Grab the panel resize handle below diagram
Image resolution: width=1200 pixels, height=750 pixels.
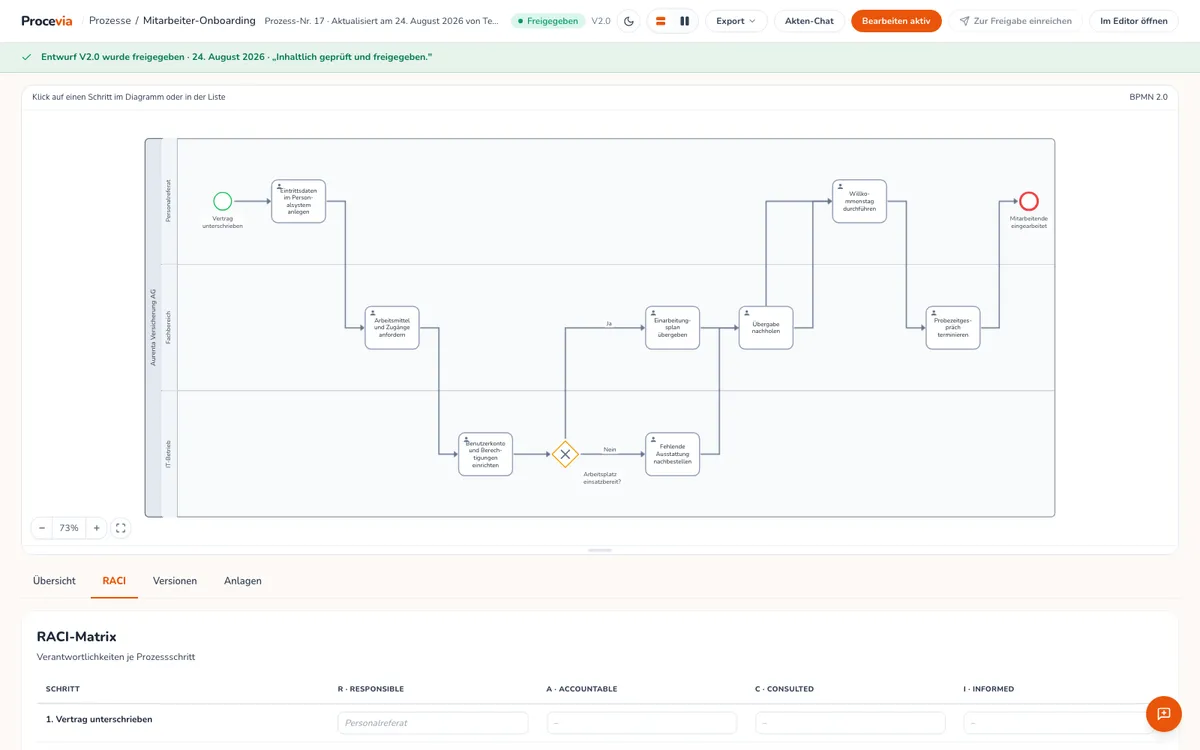point(600,550)
